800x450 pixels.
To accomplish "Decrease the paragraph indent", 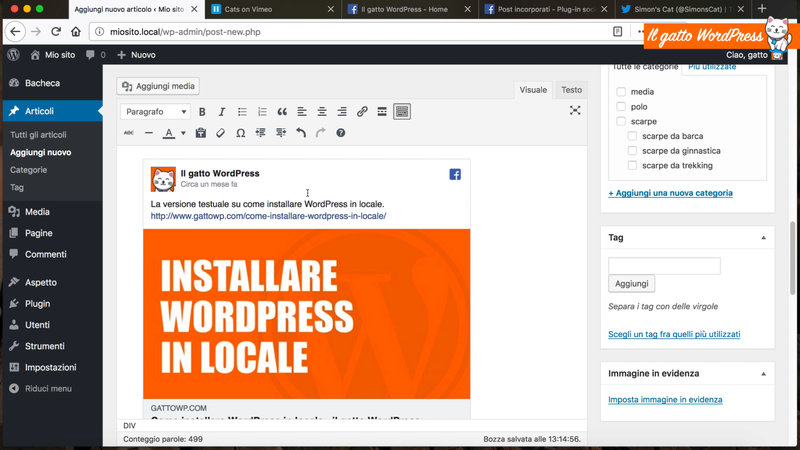I will (x=261, y=133).
